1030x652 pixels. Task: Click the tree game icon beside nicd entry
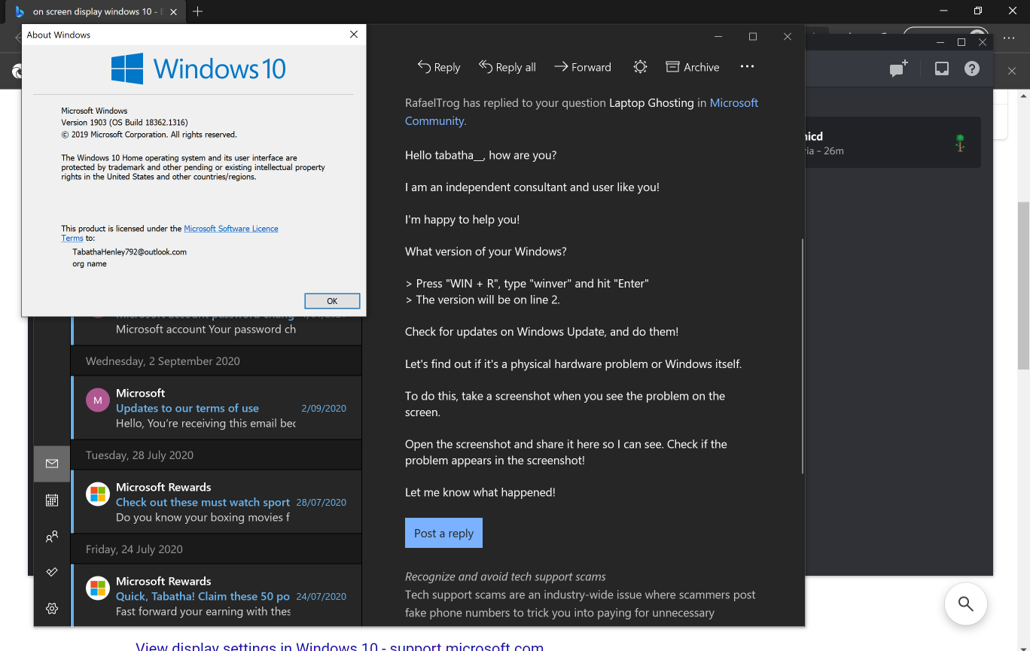[x=960, y=142]
